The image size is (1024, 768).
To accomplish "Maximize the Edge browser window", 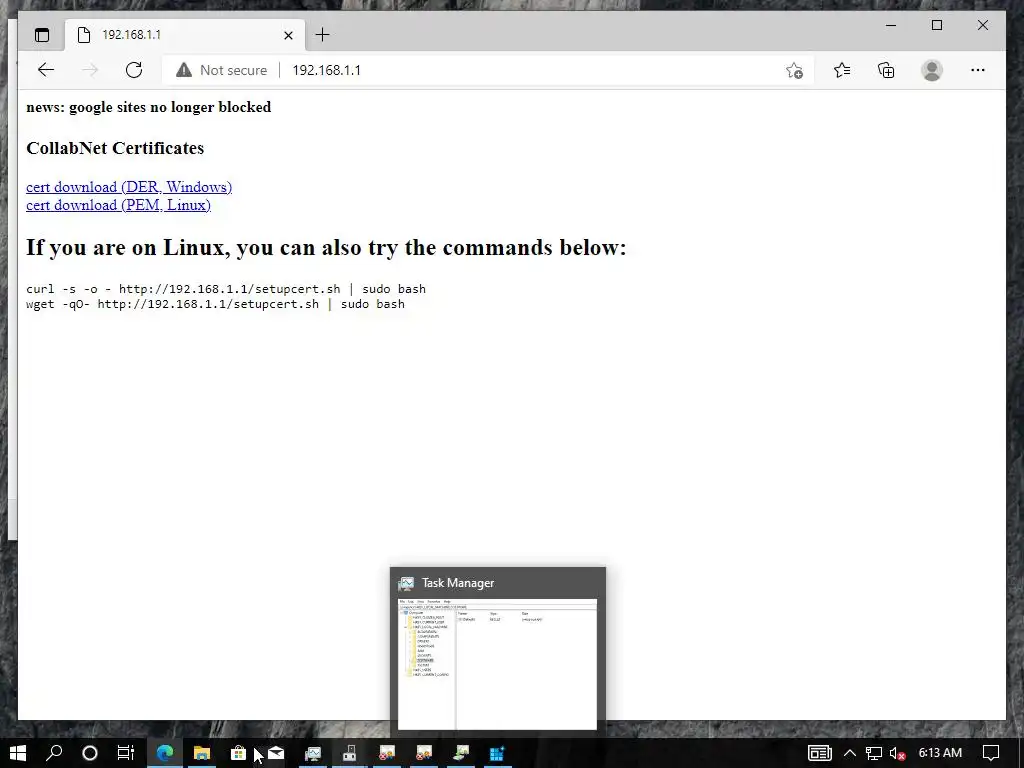I will (x=936, y=25).
